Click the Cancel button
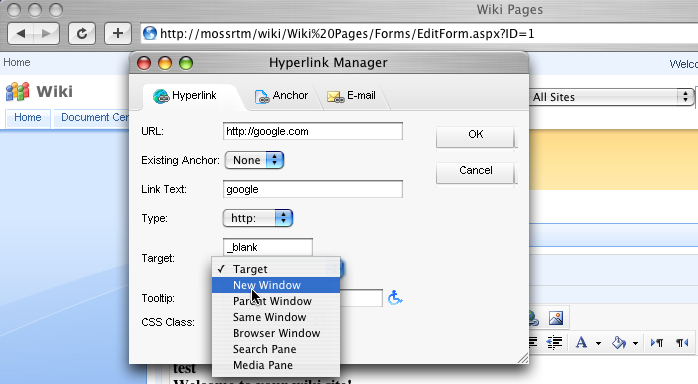The image size is (698, 384). click(475, 171)
